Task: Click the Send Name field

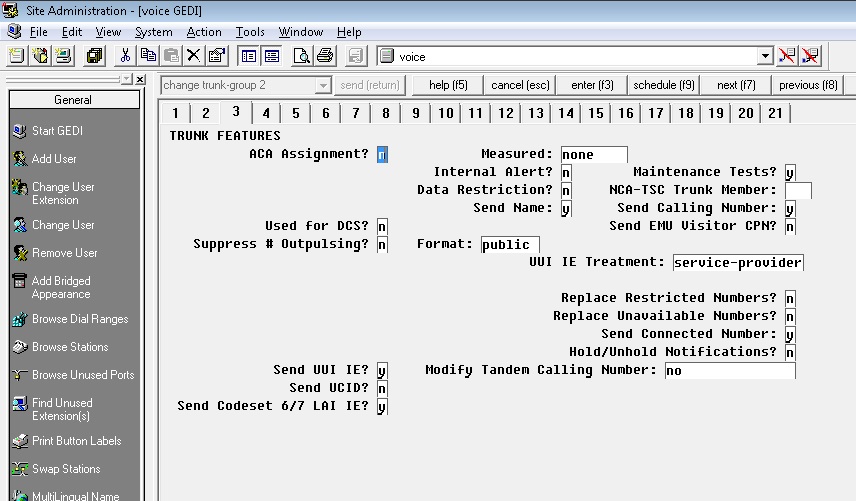Action: click(x=566, y=208)
